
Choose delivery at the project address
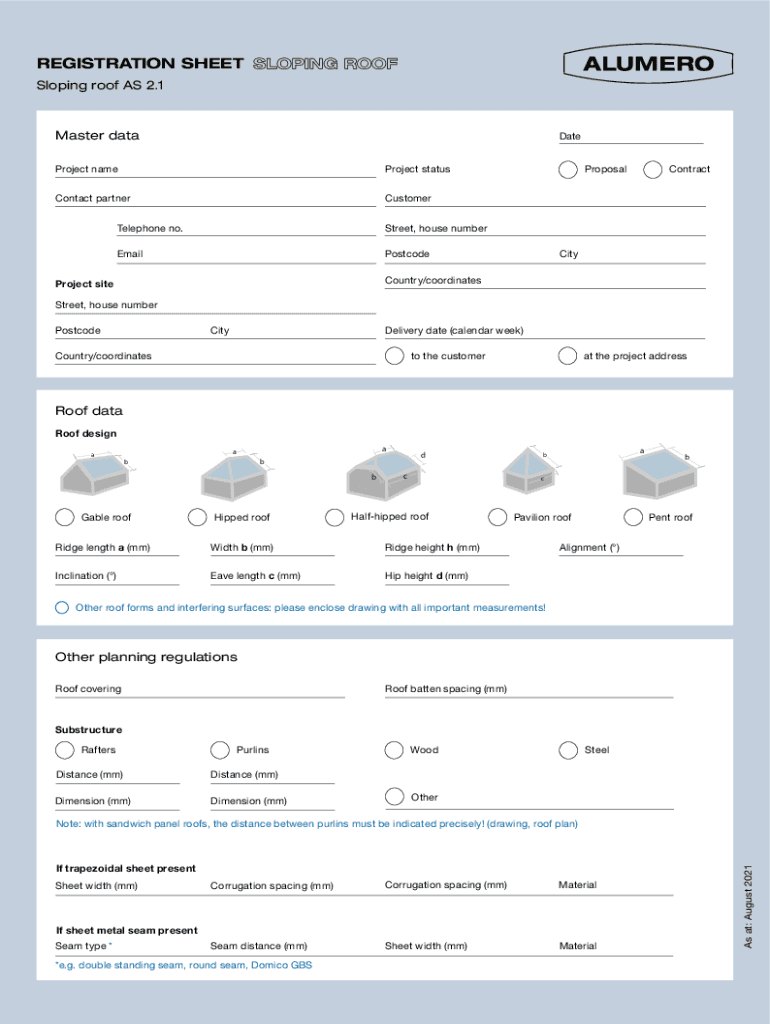[568, 356]
